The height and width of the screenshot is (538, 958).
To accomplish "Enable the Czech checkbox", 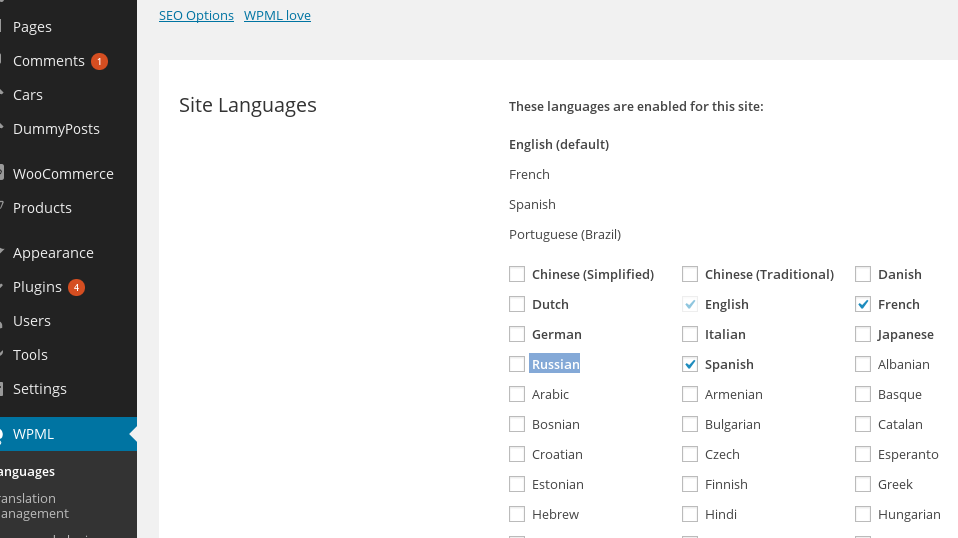I will [x=690, y=454].
